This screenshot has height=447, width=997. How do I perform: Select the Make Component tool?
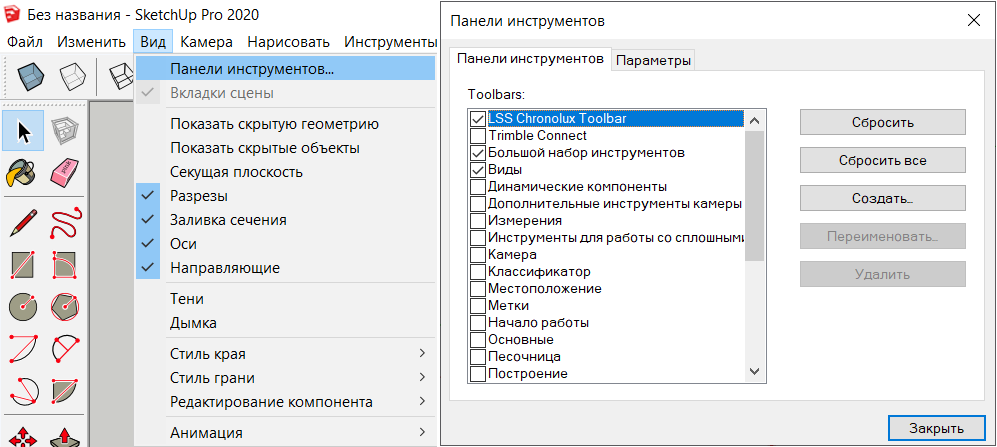[x=64, y=130]
